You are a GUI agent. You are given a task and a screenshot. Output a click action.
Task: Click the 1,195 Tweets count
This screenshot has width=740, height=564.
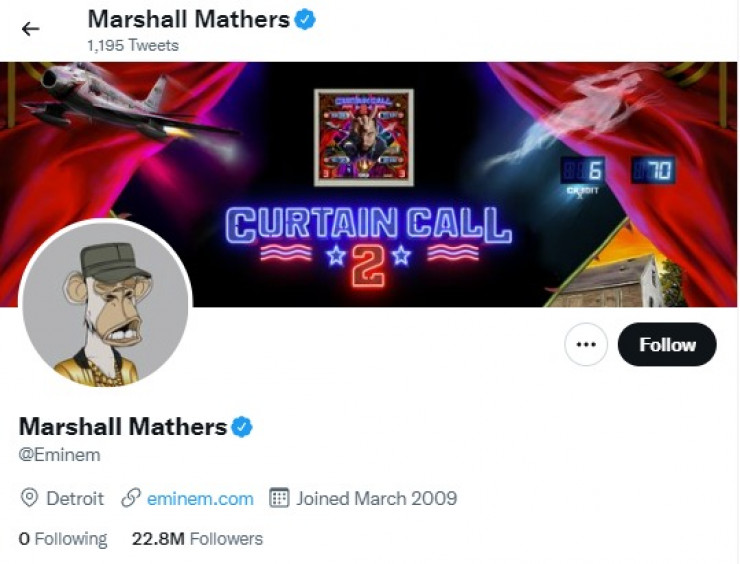tap(133, 45)
